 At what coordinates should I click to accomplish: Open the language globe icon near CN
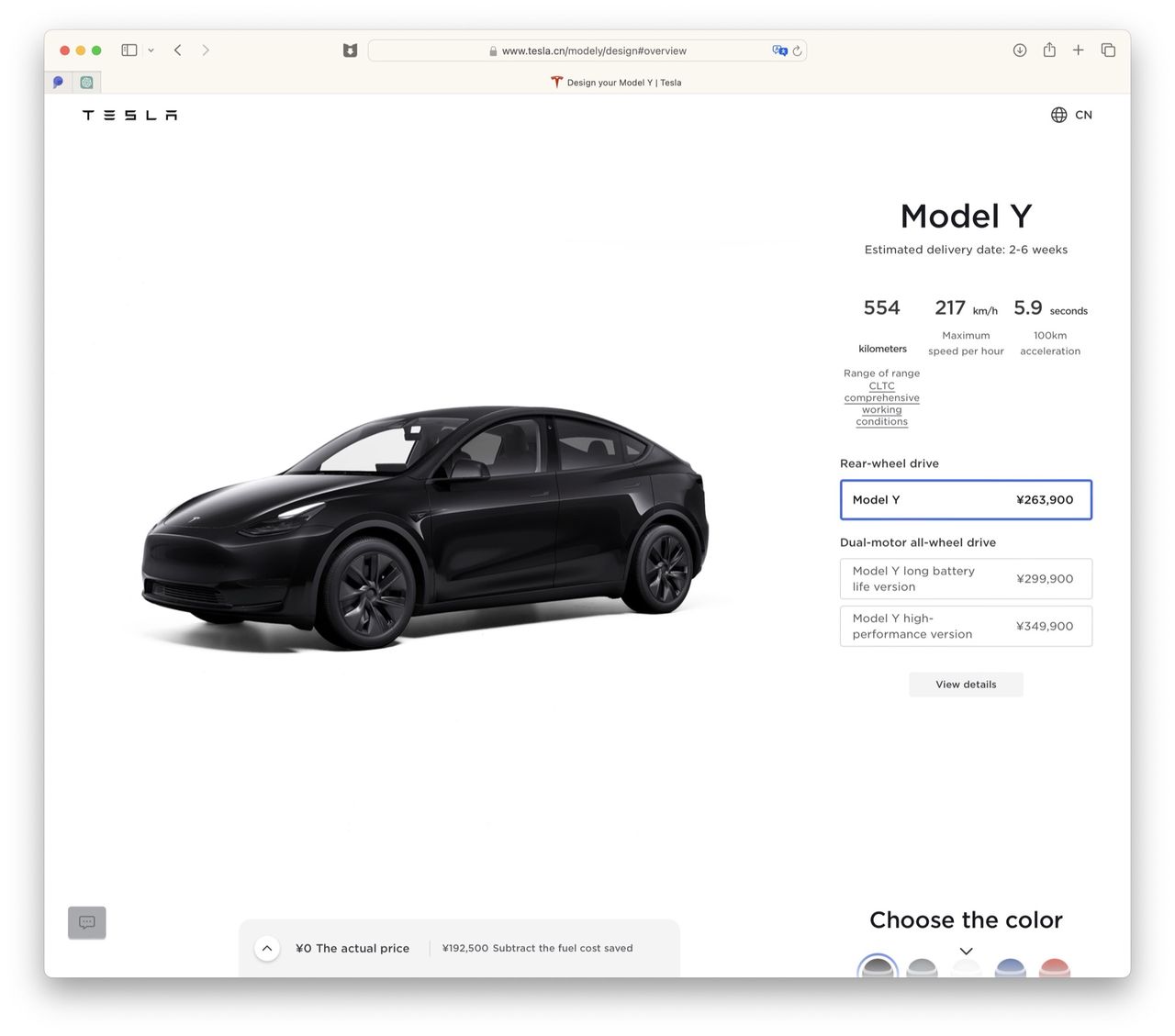point(1057,115)
